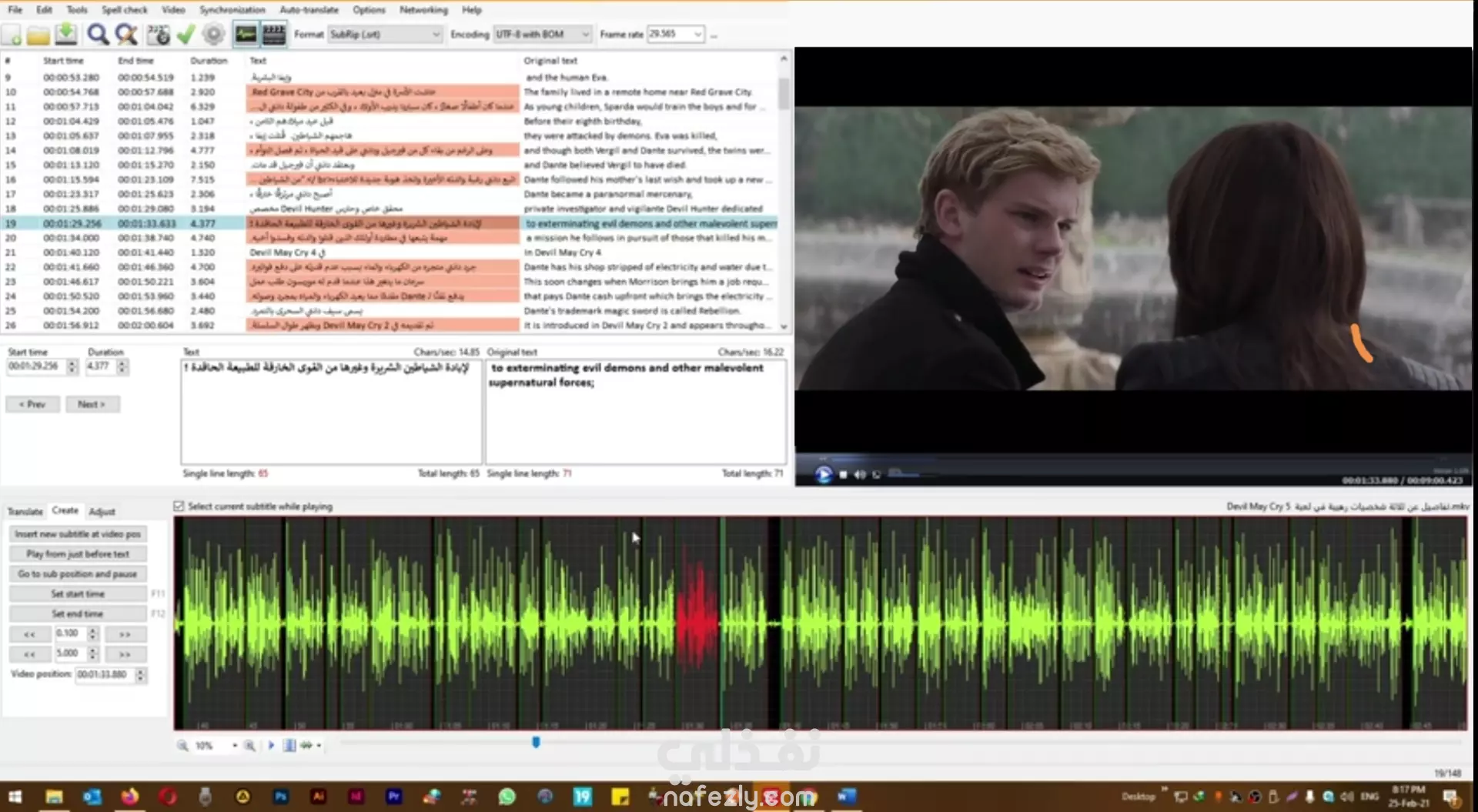This screenshot has width=1478, height=812.
Task: Click 'Play from just before text'
Action: tap(78, 553)
